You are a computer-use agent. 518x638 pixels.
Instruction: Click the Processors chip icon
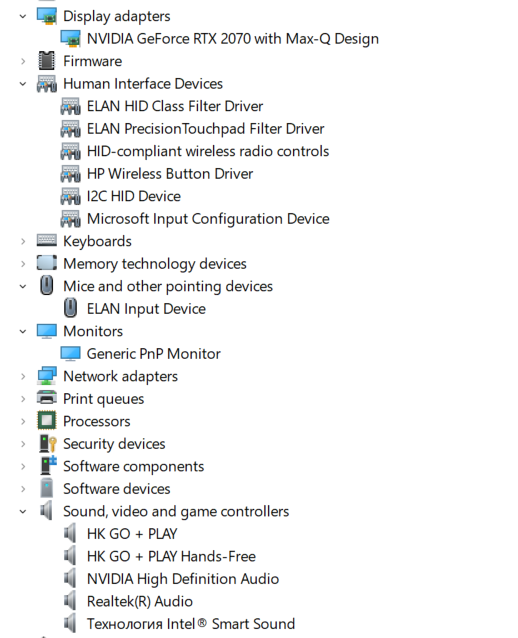coord(47,421)
